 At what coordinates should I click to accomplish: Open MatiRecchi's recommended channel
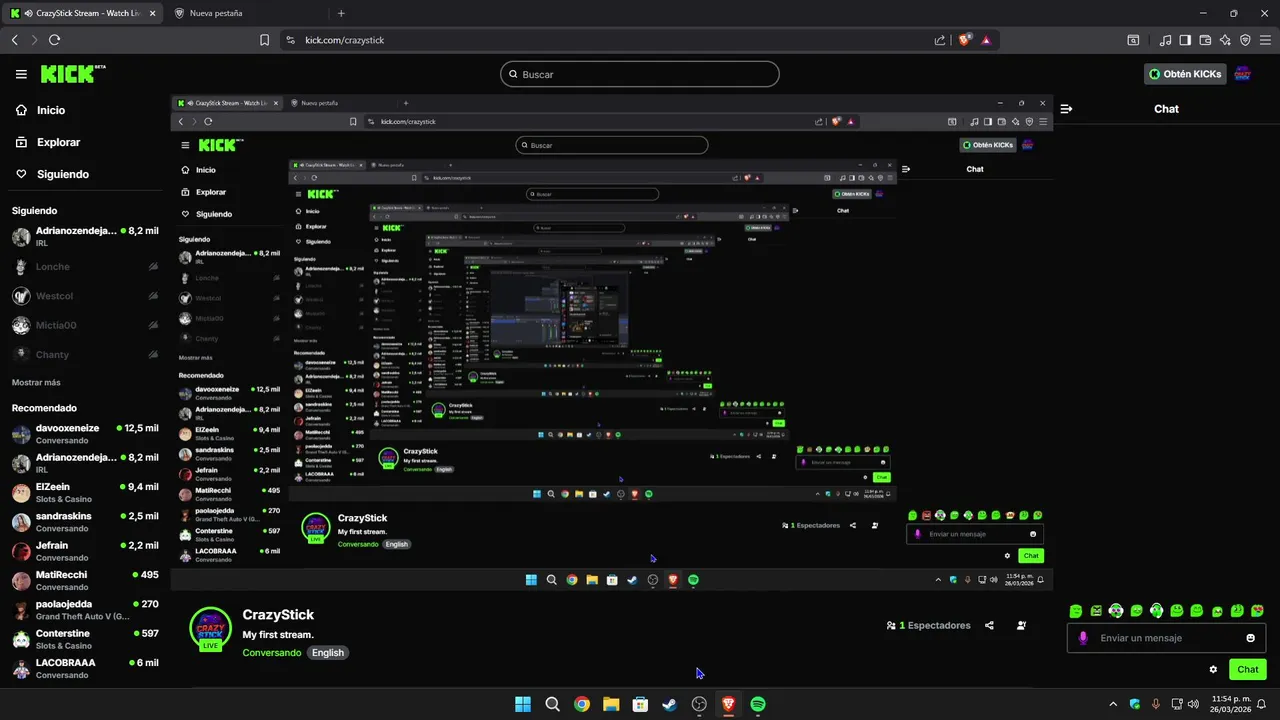tap(85, 581)
